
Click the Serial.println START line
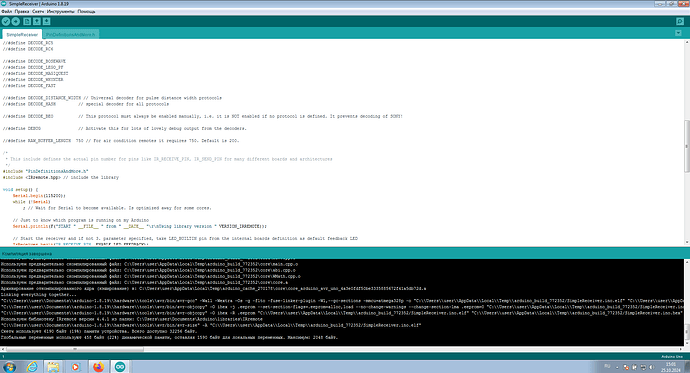140,226
